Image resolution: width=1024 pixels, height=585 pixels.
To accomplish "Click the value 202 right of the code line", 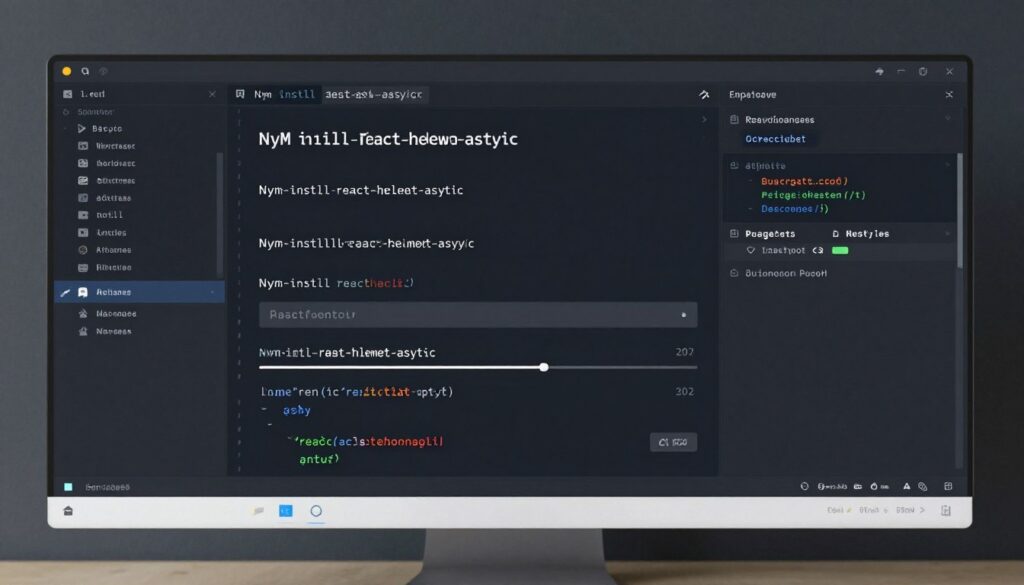I will click(684, 391).
